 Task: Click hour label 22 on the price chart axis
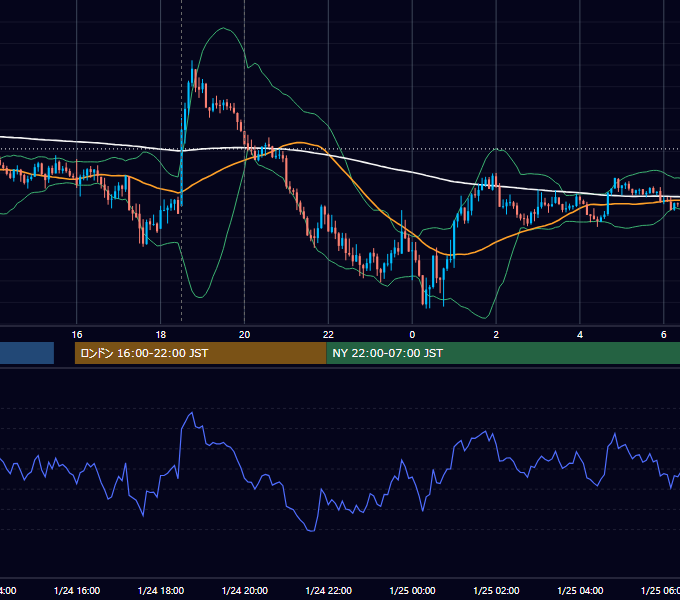coord(329,334)
